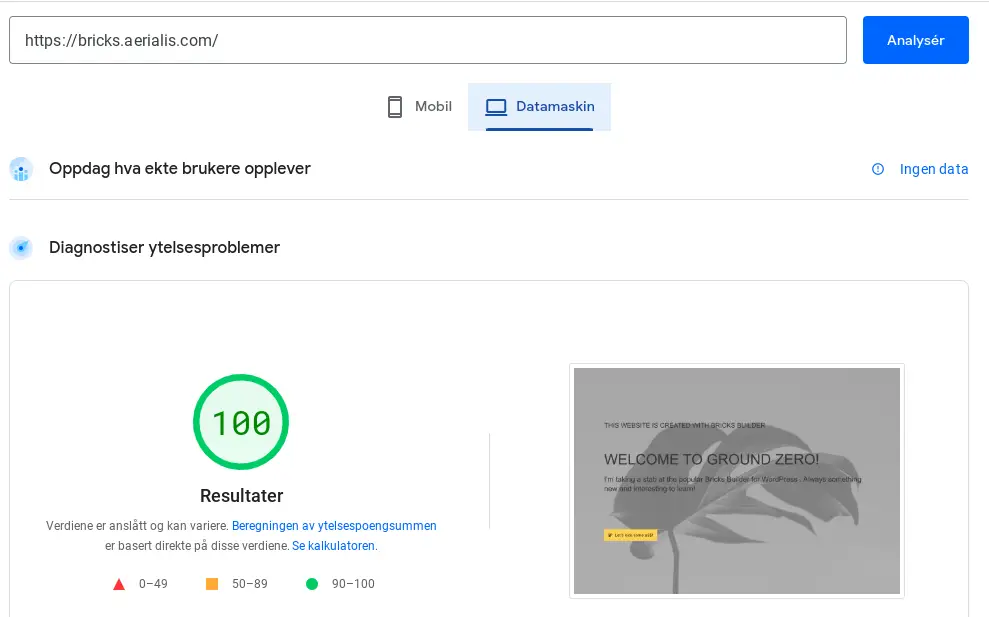Click the Diagnostiser ytelsesproblemer section icon
Image resolution: width=989 pixels, height=617 pixels.
coord(21,248)
